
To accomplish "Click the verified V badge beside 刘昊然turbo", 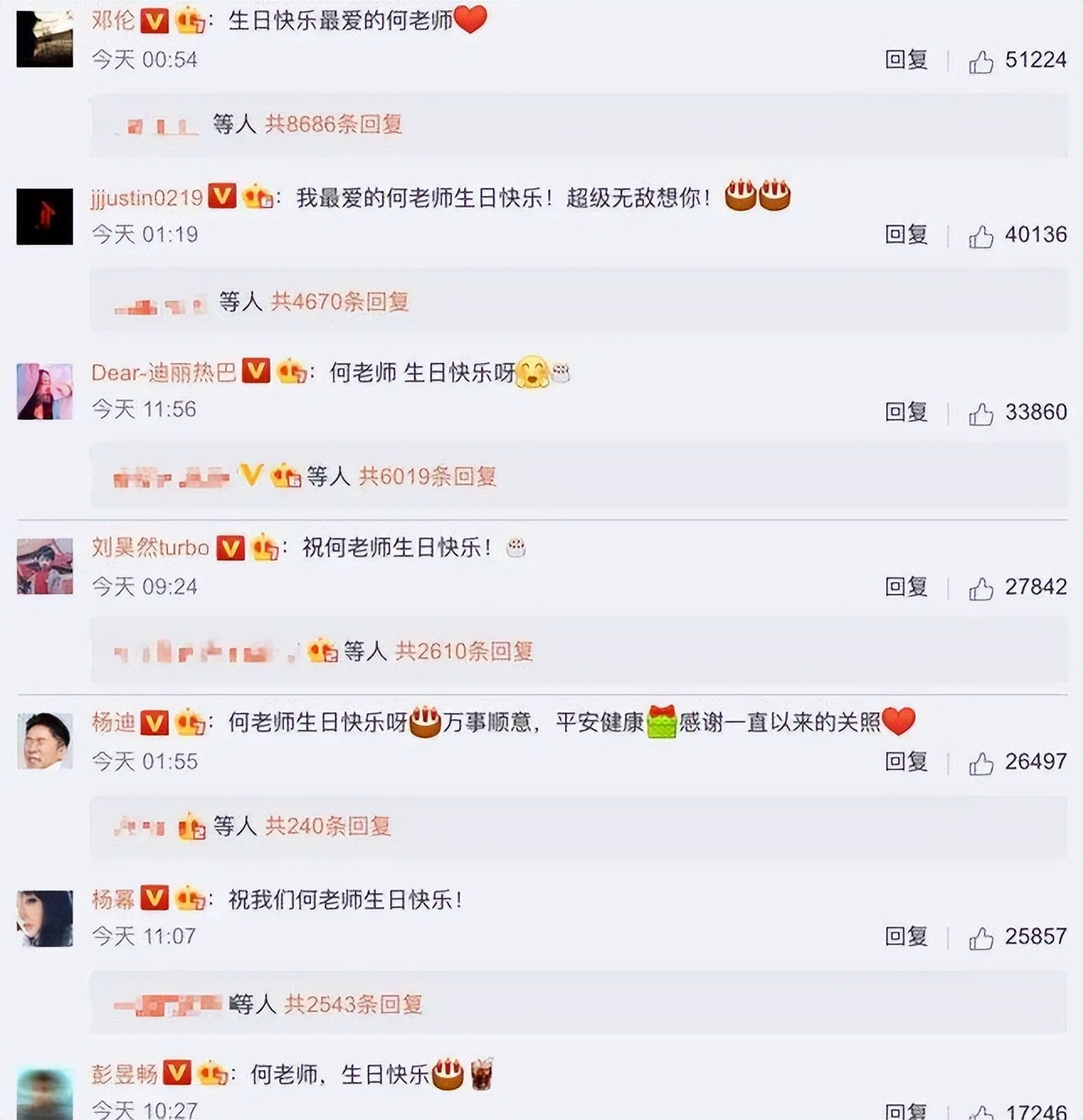I will 230,548.
